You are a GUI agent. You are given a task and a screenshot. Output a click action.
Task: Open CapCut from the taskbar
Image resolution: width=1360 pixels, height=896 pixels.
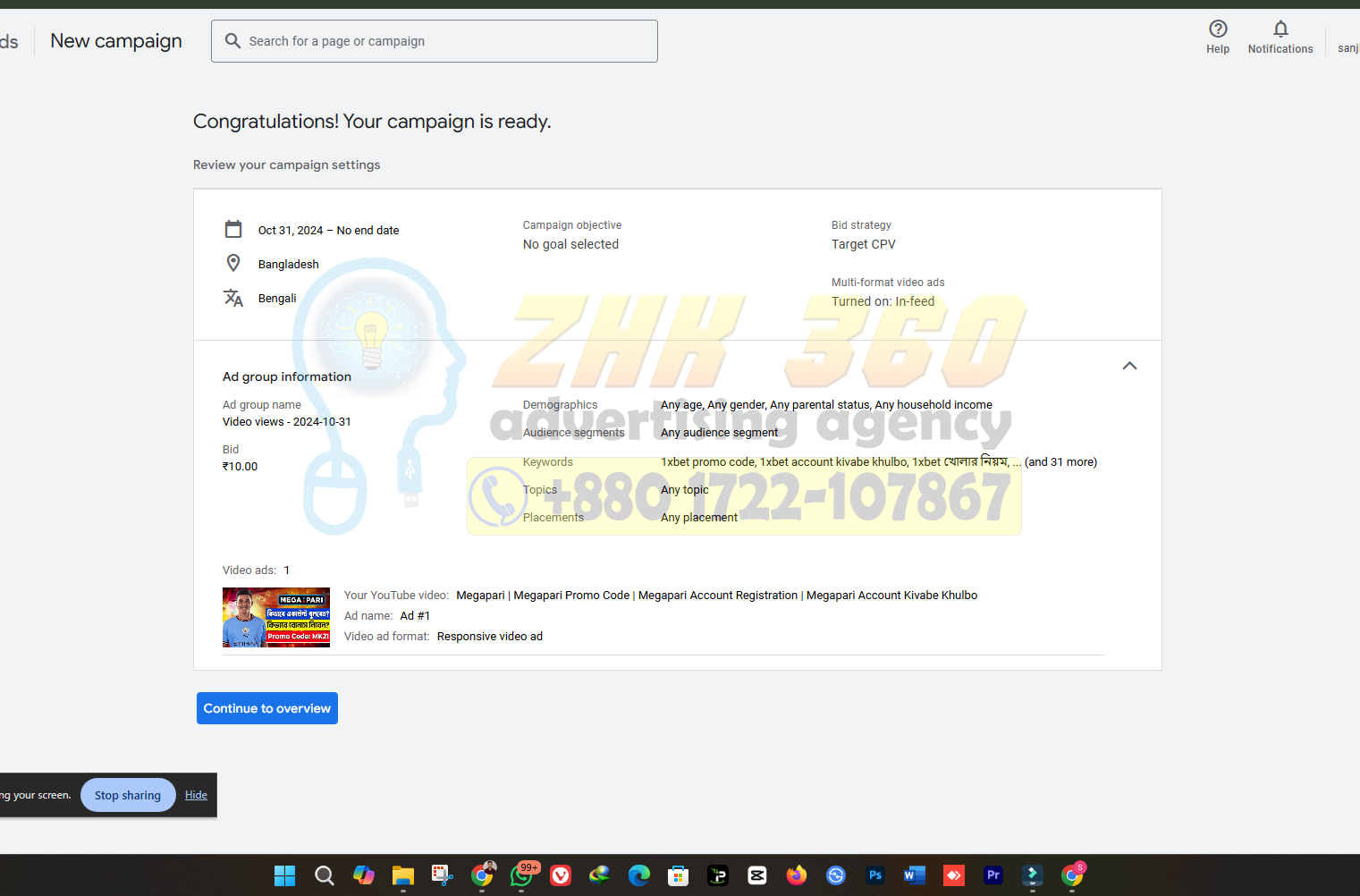tap(757, 875)
